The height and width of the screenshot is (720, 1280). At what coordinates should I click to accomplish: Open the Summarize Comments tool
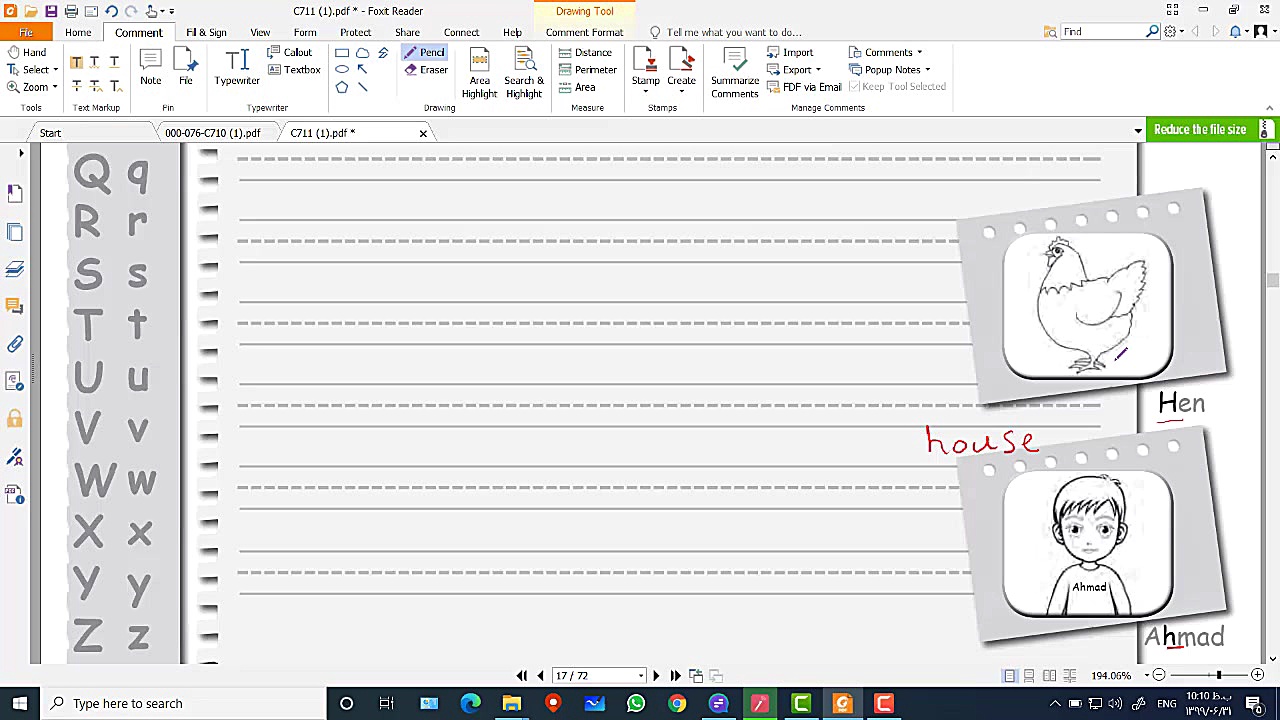point(734,74)
